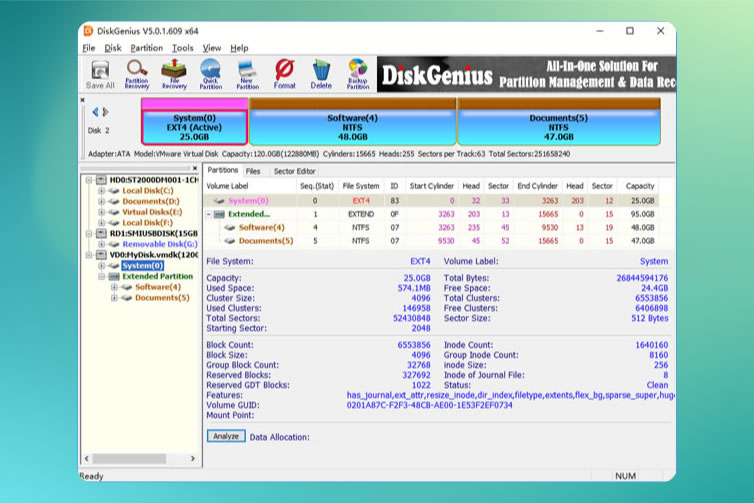This screenshot has height=503, width=754.
Task: Go to next disk with right arrow
Action: pos(105,112)
